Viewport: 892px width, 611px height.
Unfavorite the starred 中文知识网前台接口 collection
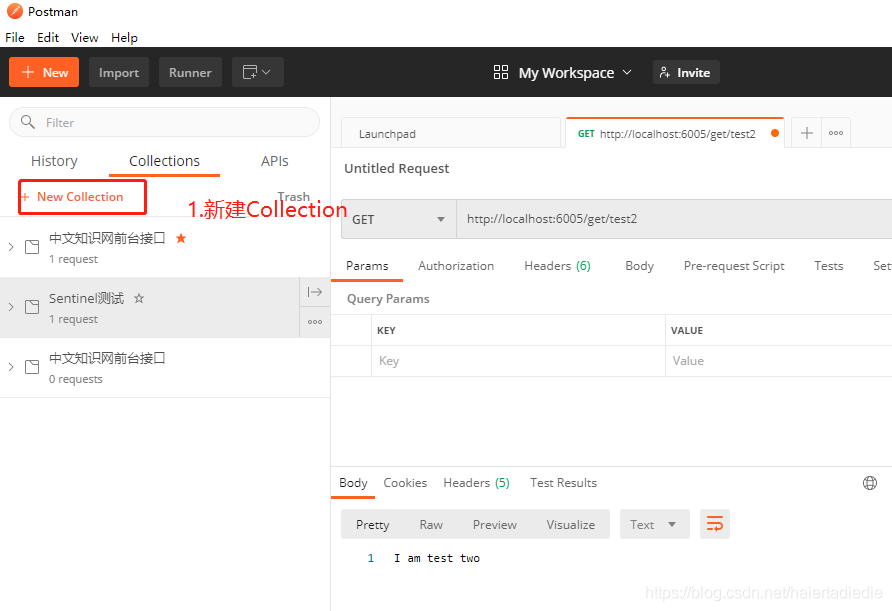pos(182,238)
